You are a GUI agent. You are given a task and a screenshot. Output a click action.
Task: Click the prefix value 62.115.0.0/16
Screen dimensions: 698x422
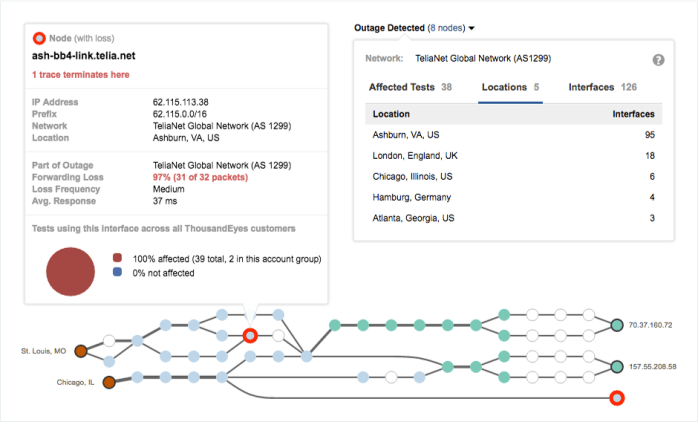coord(180,114)
